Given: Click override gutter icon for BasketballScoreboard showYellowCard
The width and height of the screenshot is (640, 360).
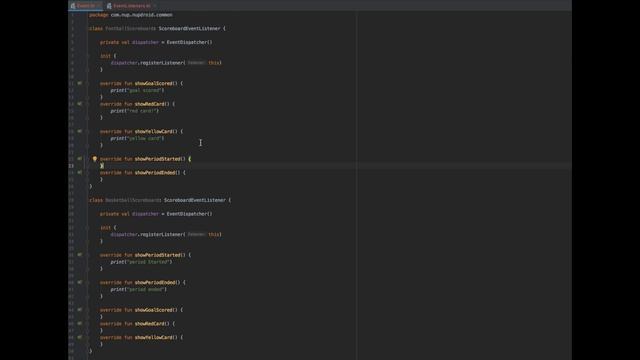Looking at the screenshot, I should click(80, 337).
